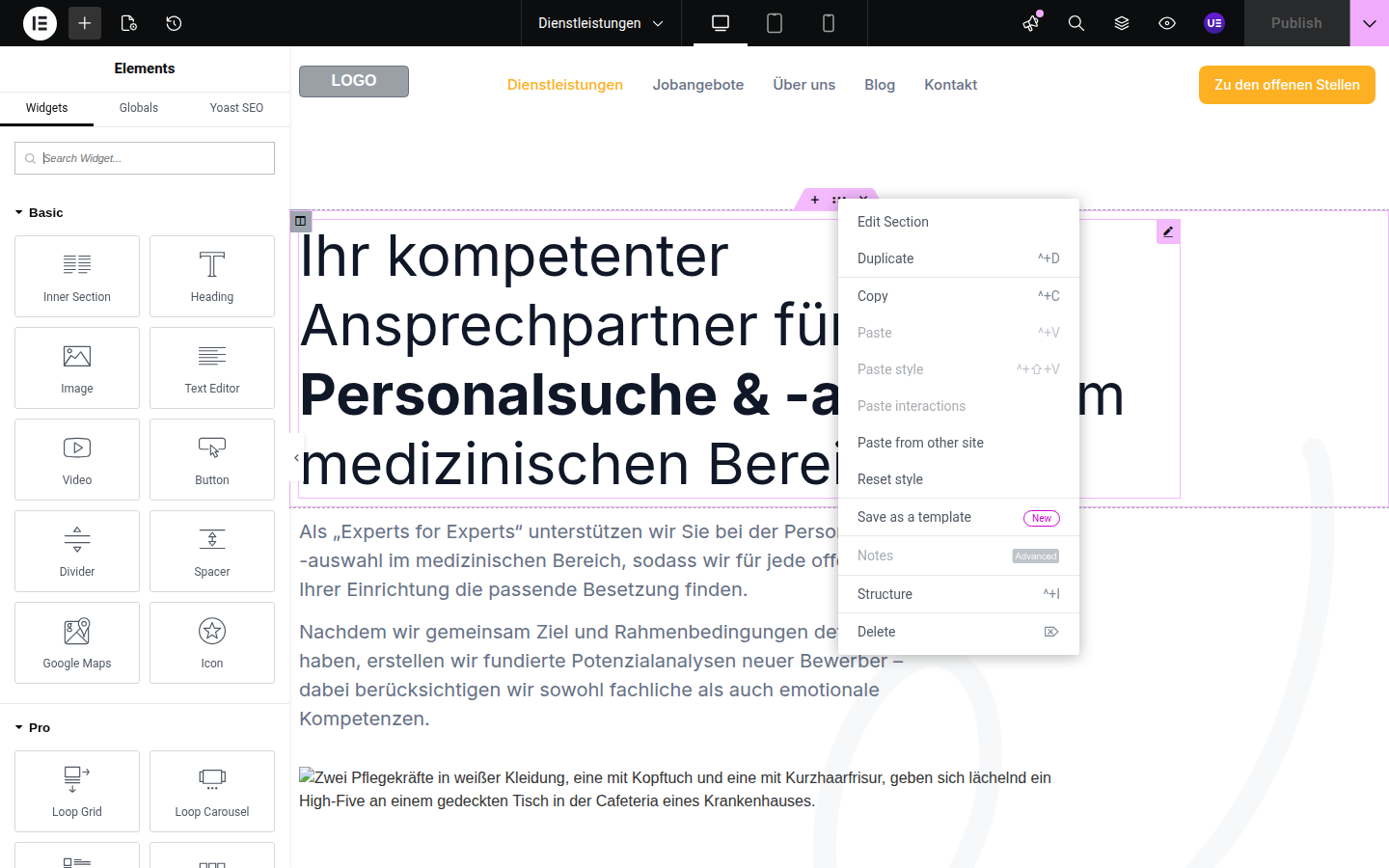
Task: Open the Über uns nav link
Action: (804, 85)
